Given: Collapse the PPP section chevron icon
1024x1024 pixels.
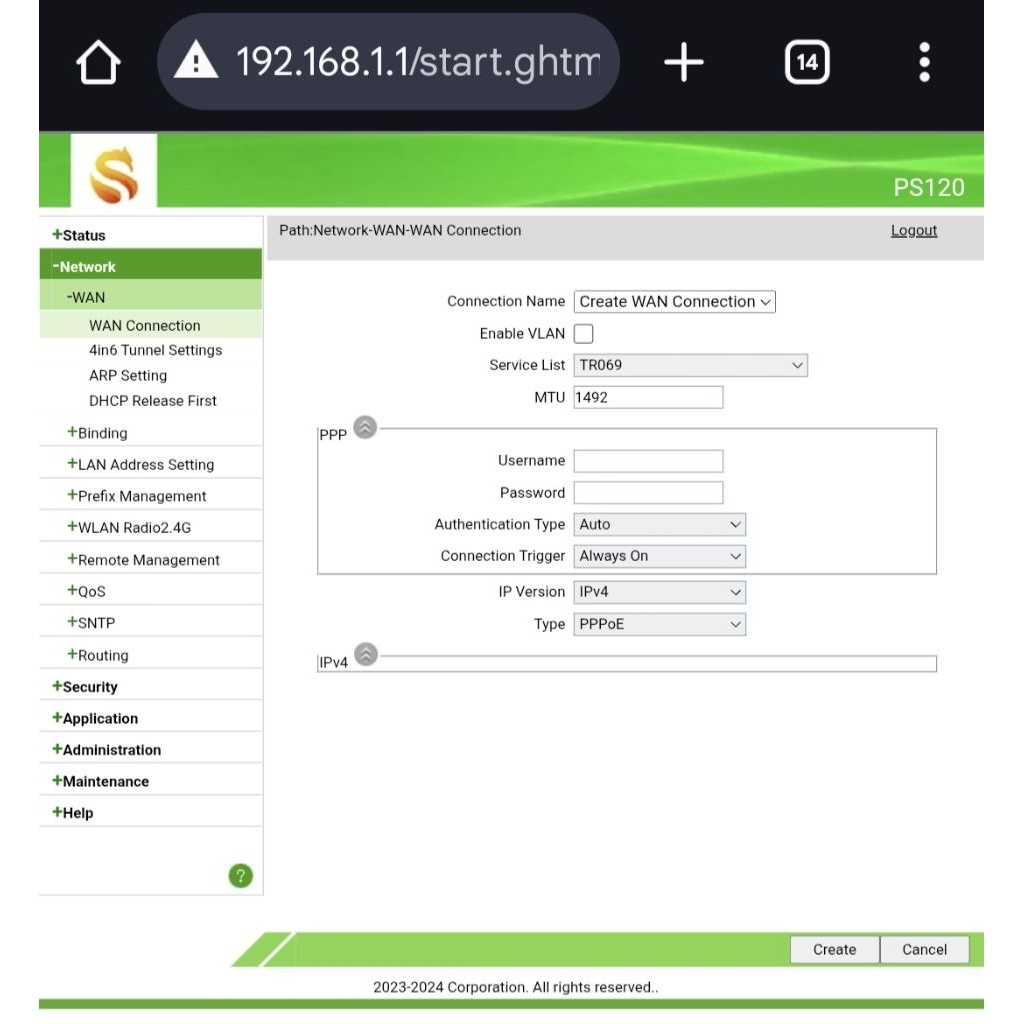Looking at the screenshot, I should point(366,427).
